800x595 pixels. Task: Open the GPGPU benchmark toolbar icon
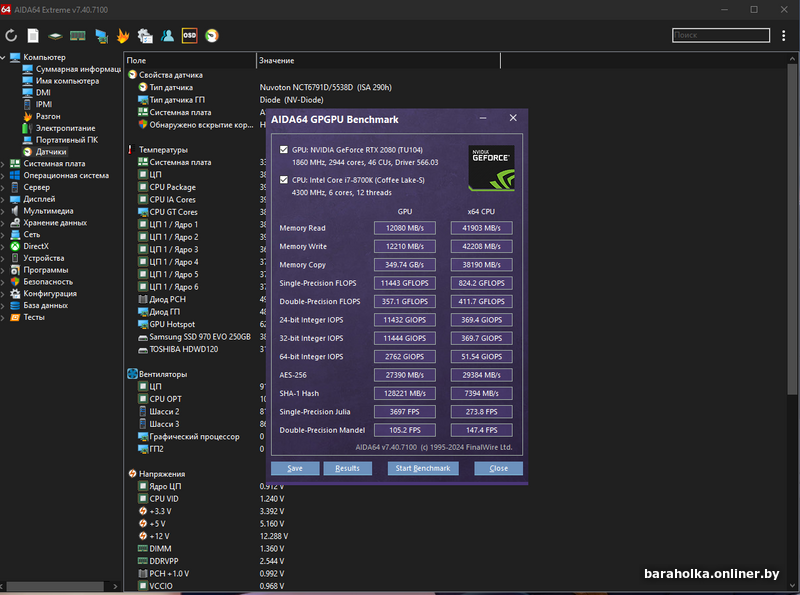pos(145,35)
